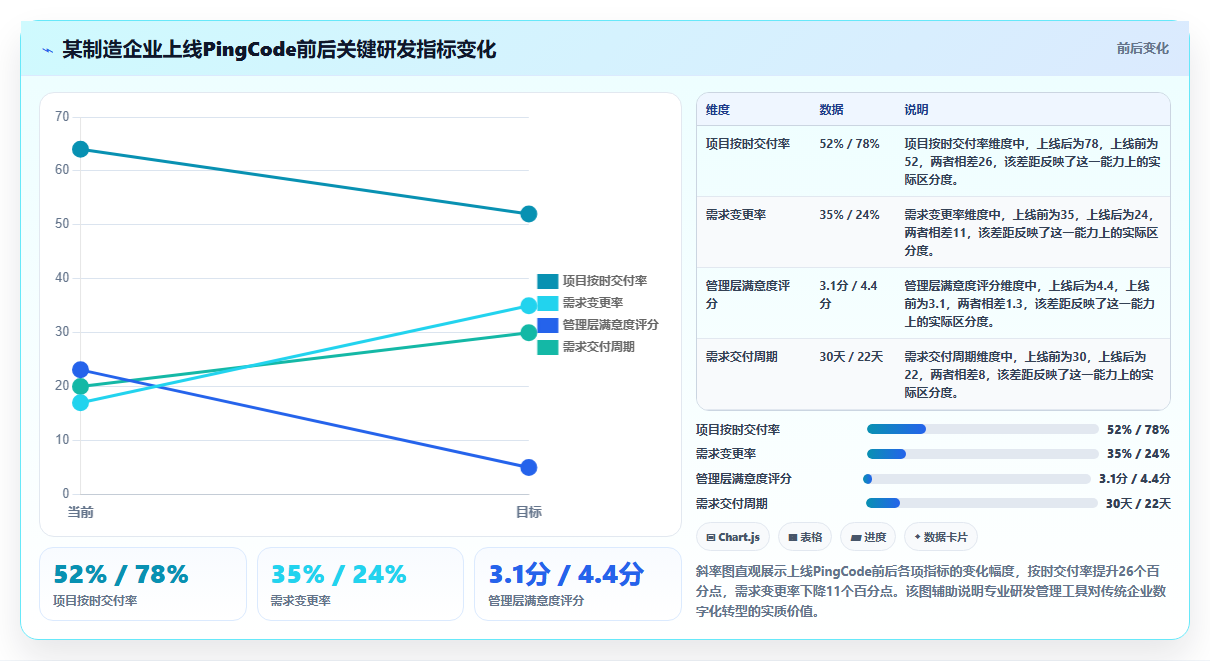Click the lightning icon beside the title
1210x661 pixels.
tap(47, 50)
